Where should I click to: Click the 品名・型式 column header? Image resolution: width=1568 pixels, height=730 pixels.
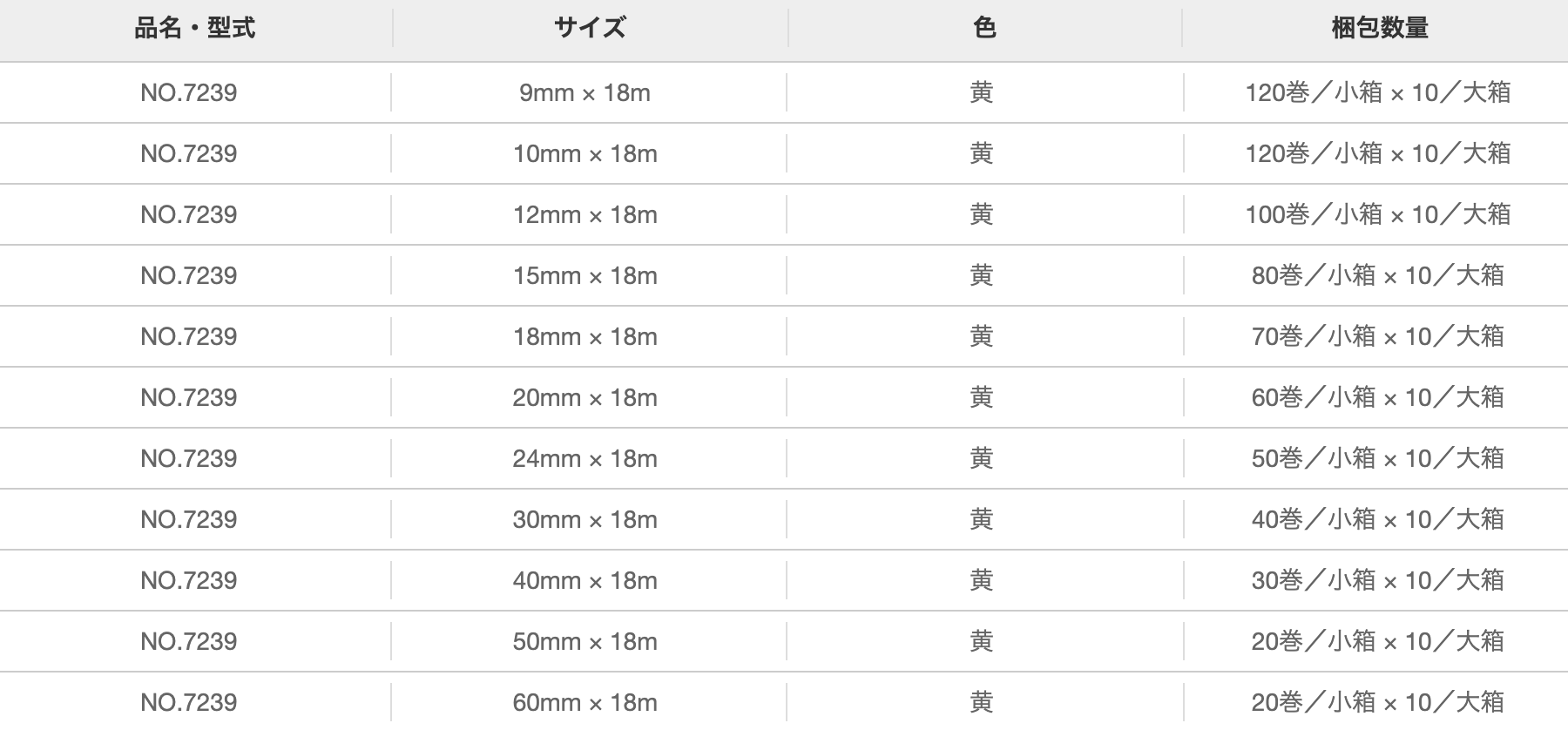(195, 29)
